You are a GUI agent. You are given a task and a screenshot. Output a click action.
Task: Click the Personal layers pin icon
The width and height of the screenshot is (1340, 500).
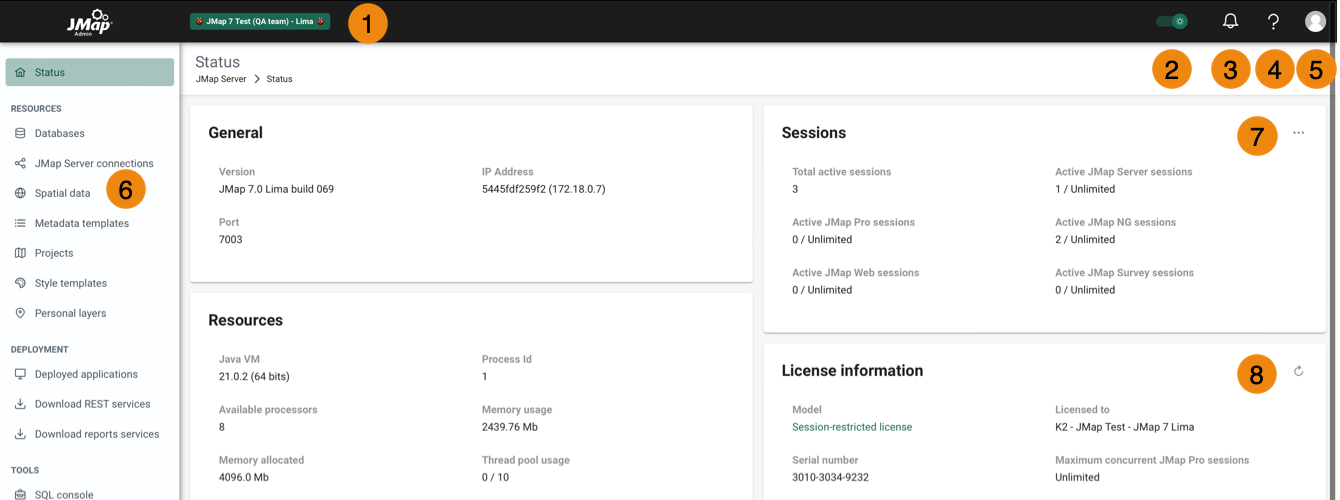[20, 313]
